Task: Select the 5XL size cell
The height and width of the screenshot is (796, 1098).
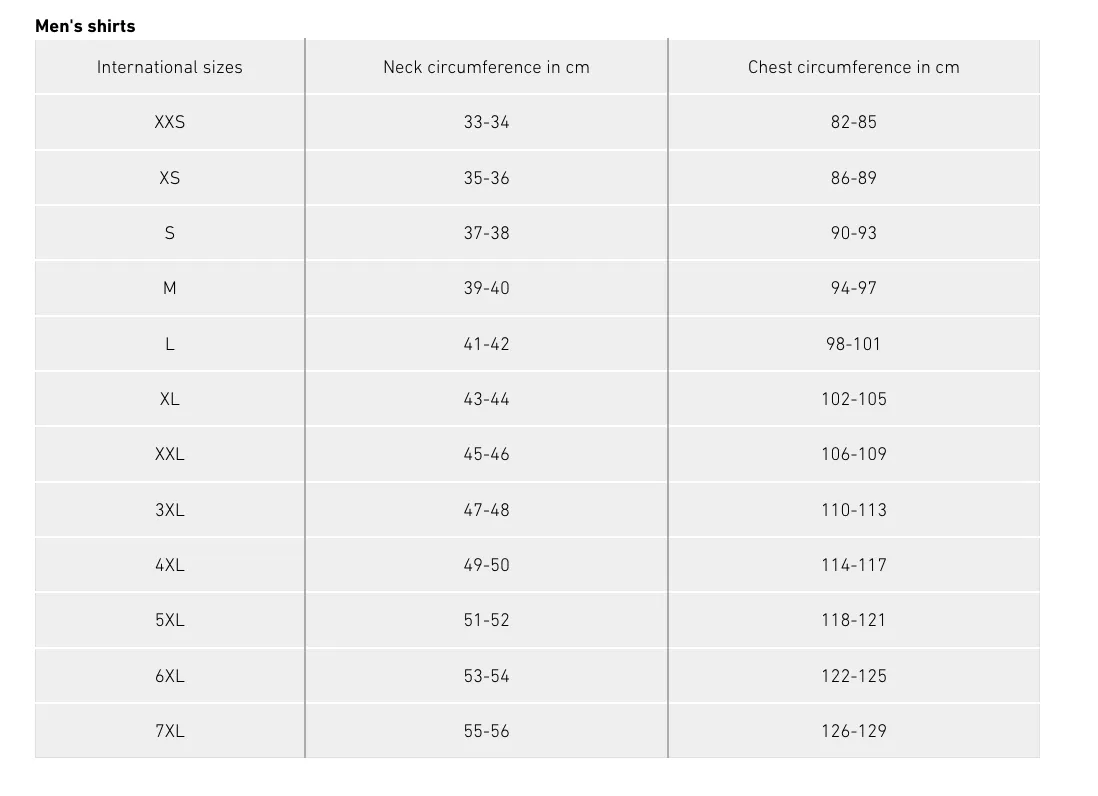Action: pos(169,620)
